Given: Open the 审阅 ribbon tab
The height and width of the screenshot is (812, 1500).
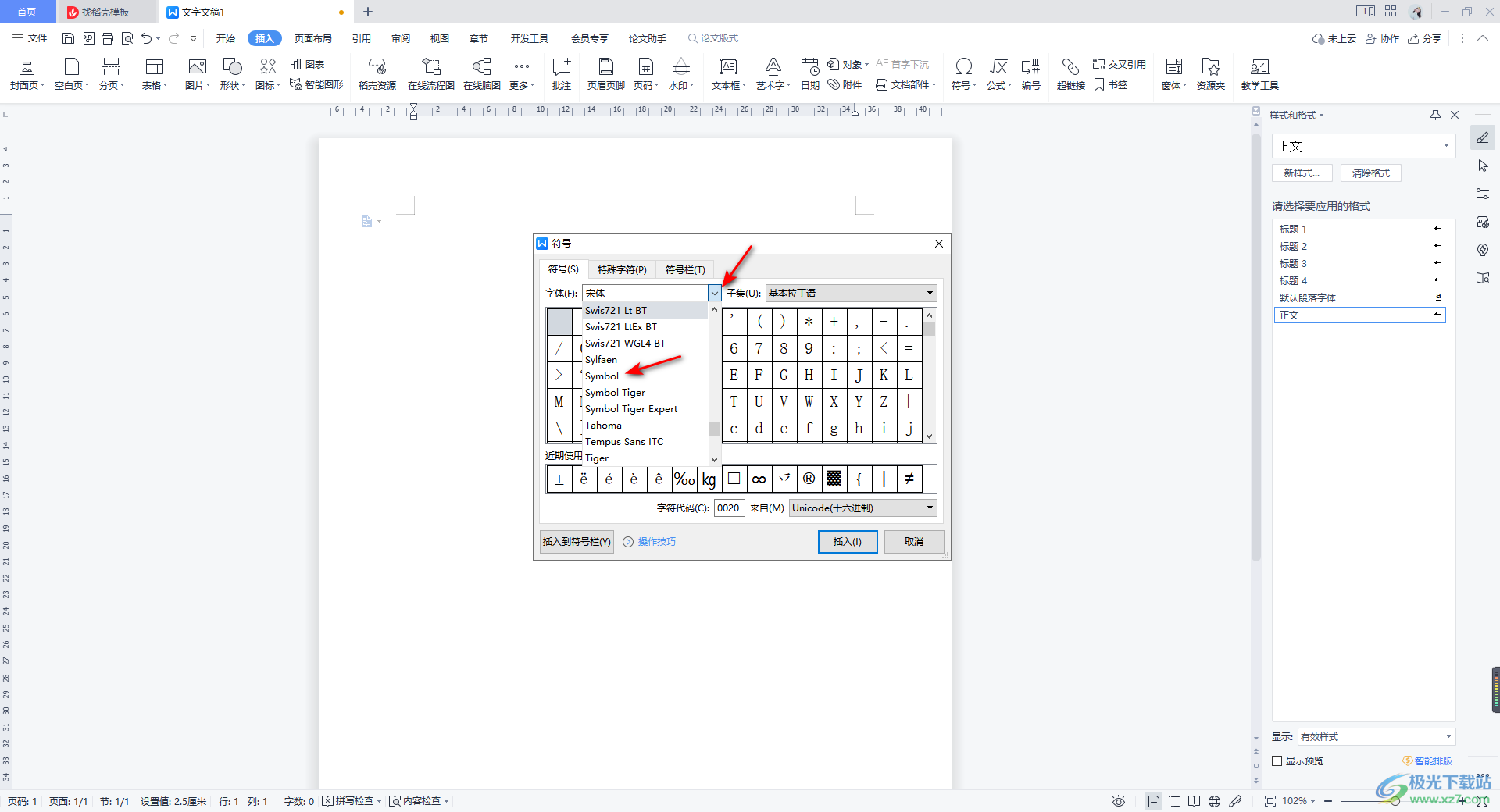Looking at the screenshot, I should click(x=401, y=38).
